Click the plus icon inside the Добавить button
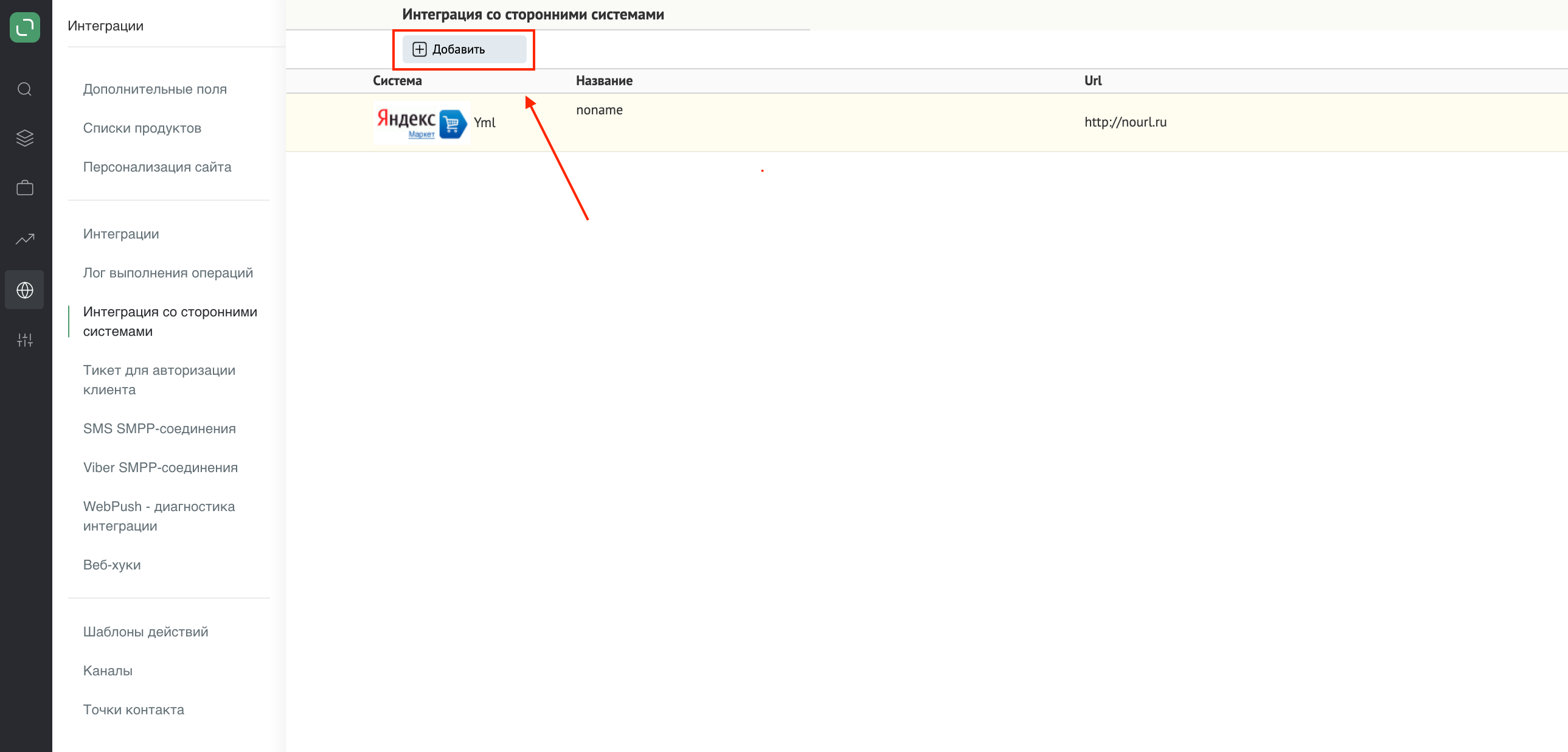The height and width of the screenshot is (752, 1568). click(x=420, y=49)
